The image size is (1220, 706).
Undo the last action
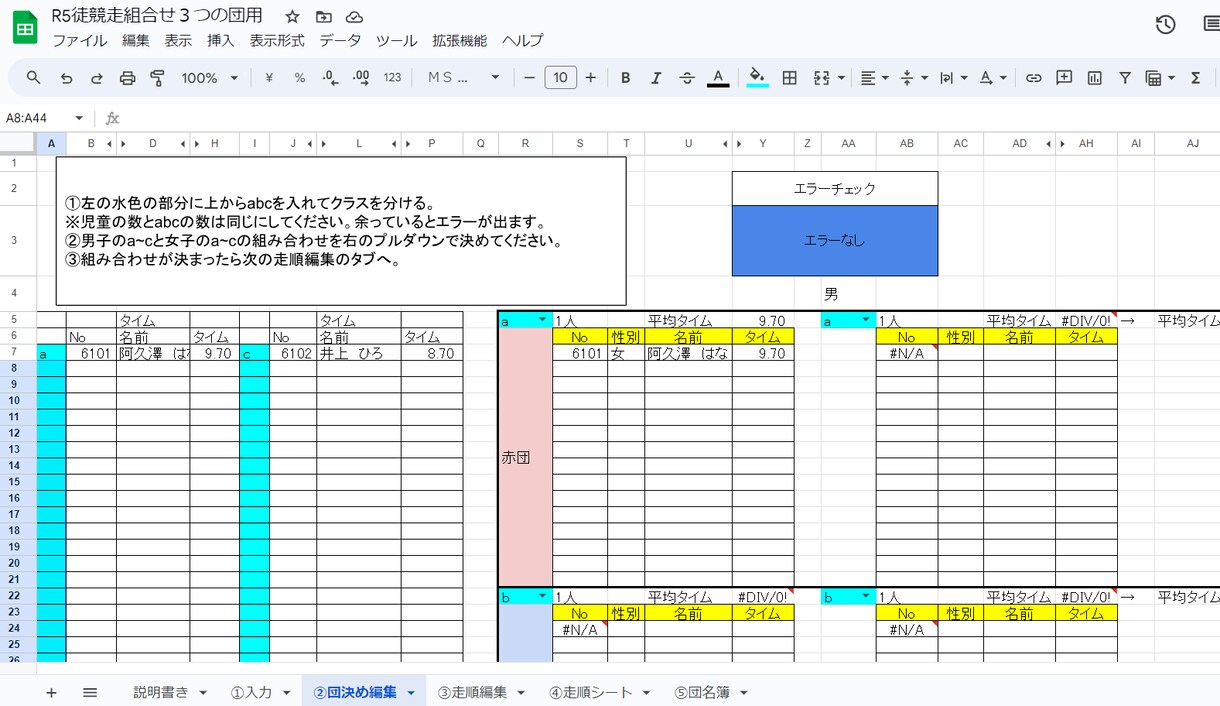click(66, 78)
